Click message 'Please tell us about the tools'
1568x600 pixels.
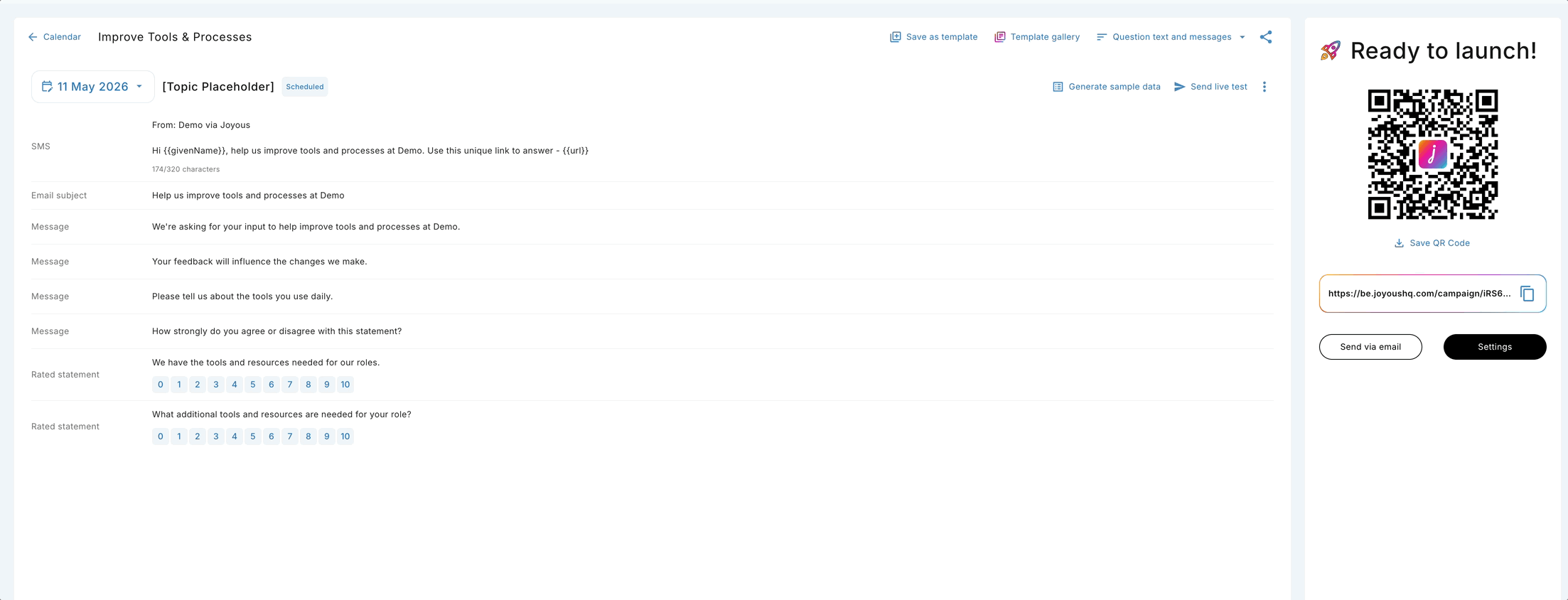click(x=242, y=296)
